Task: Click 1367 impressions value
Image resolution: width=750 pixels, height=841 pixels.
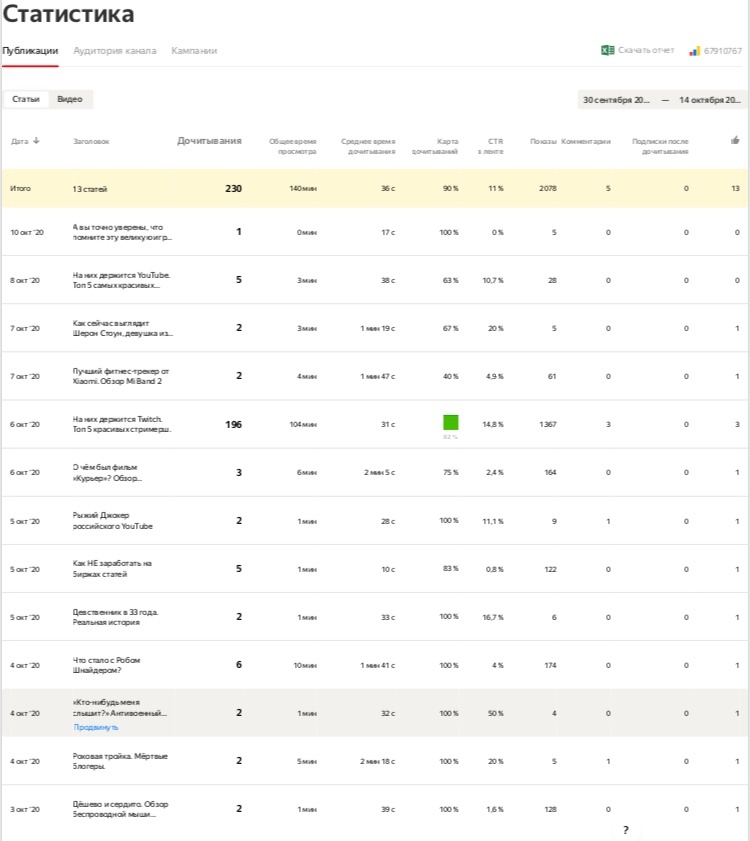Action: point(548,424)
